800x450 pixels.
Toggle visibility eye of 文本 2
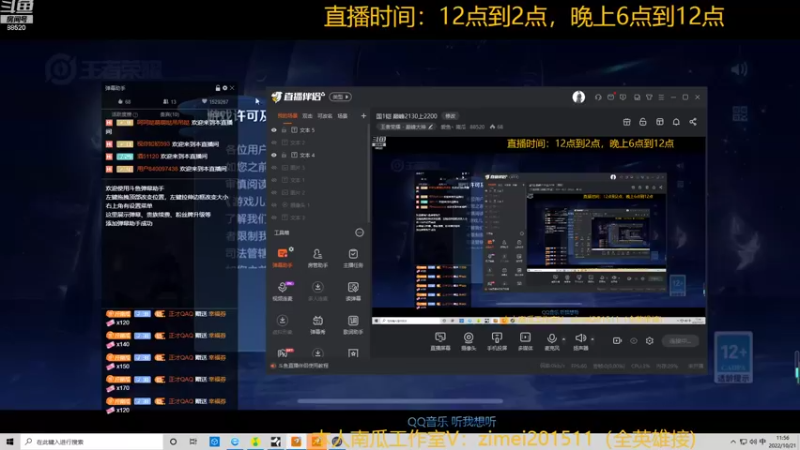(274, 142)
